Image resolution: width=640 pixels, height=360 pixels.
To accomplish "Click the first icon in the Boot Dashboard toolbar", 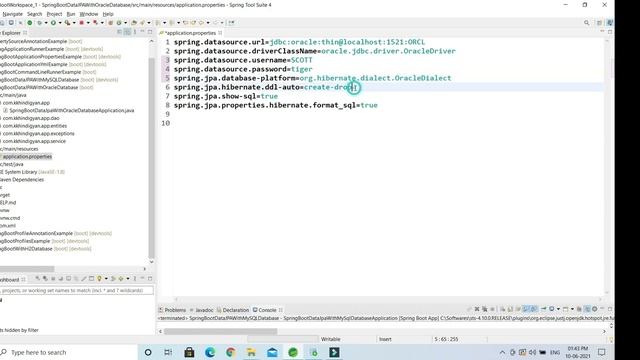I will [x=37, y=278].
